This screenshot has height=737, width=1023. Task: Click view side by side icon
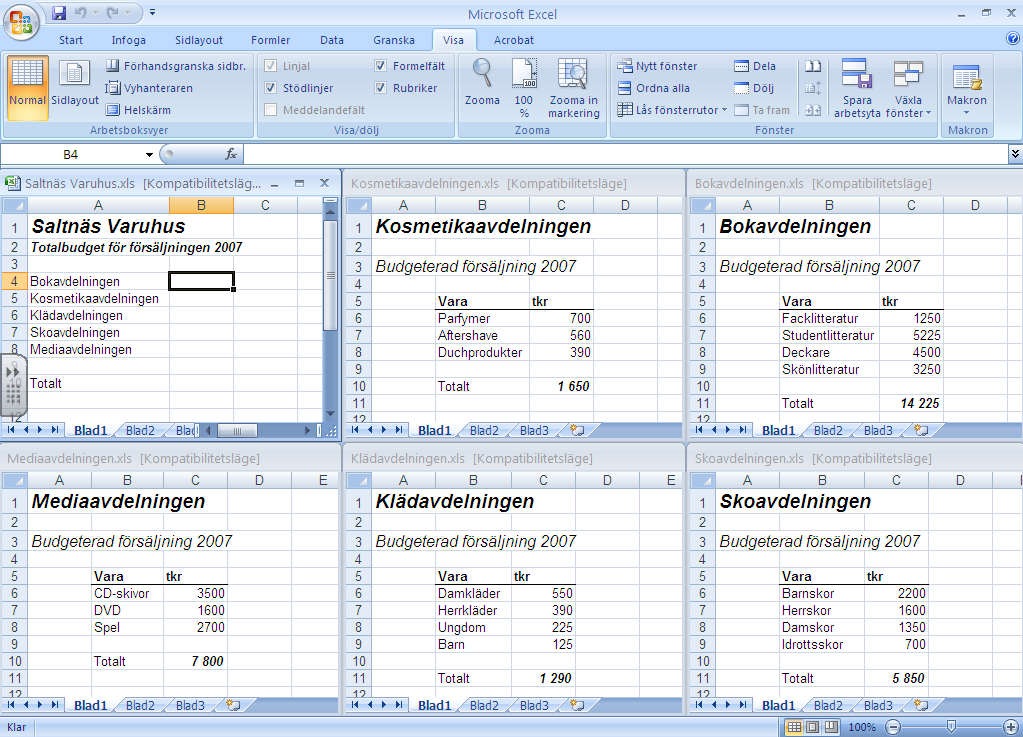click(x=813, y=66)
